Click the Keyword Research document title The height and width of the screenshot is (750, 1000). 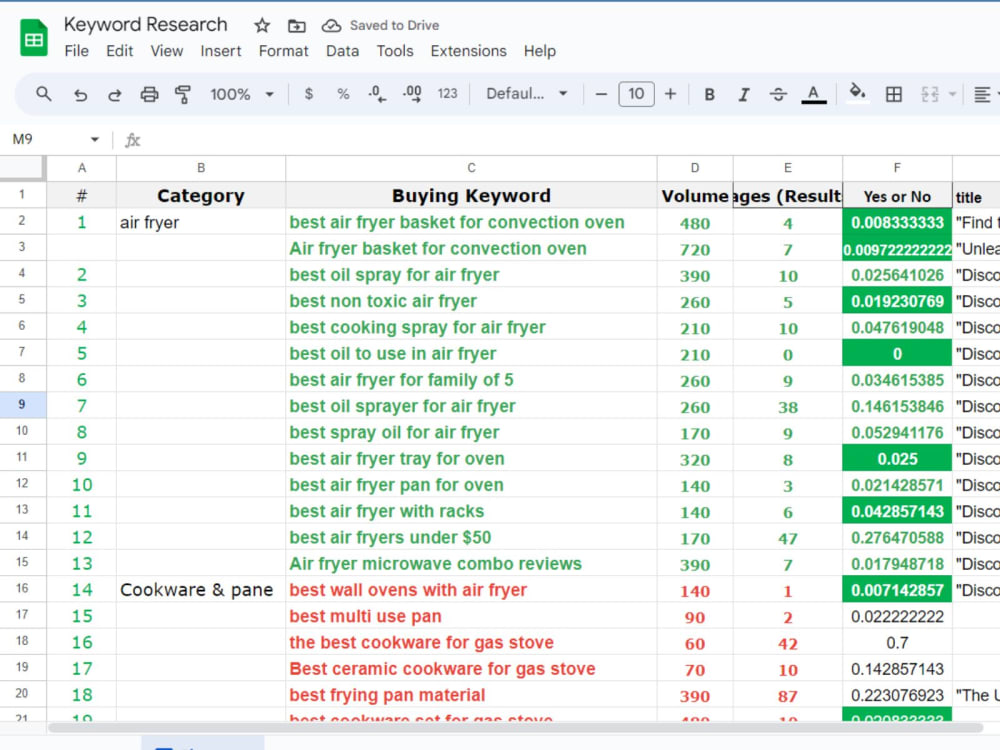coord(145,24)
